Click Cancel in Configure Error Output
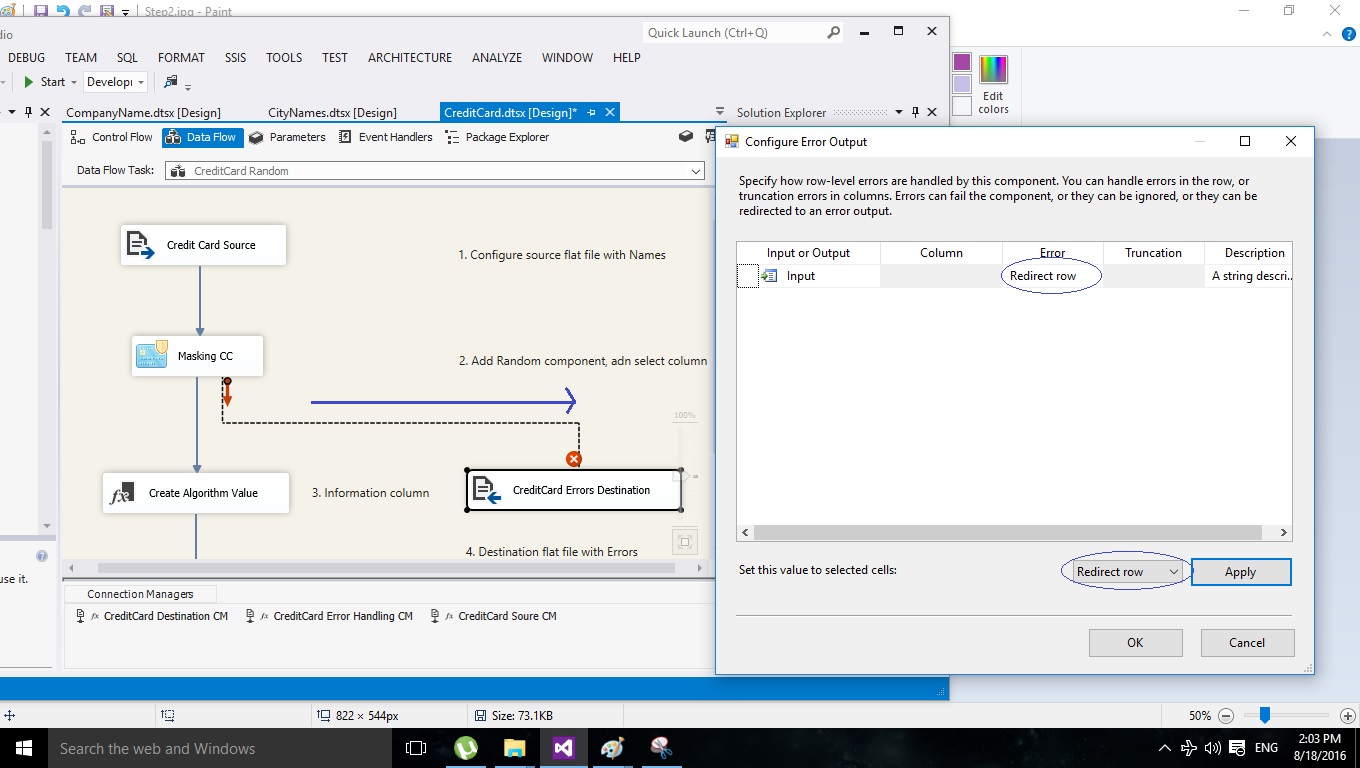Screen dimensions: 1360x768 1247,643
